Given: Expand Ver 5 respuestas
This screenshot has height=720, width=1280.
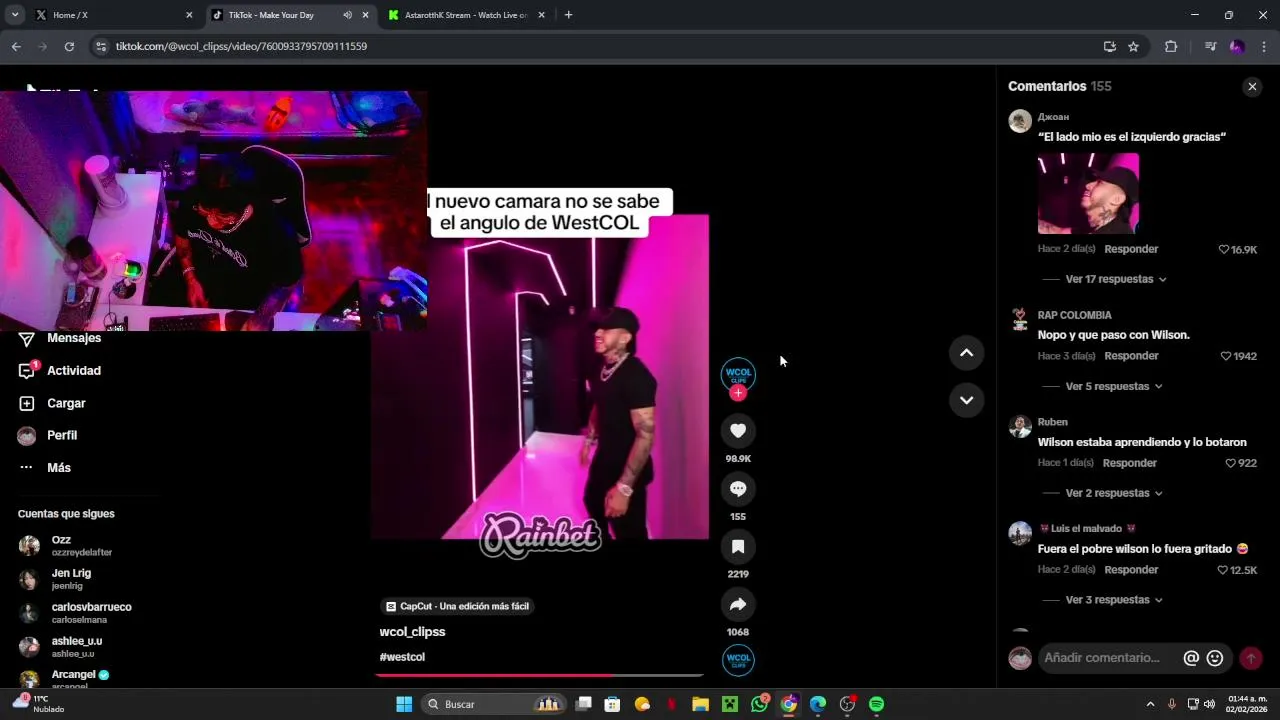Looking at the screenshot, I should [1114, 386].
